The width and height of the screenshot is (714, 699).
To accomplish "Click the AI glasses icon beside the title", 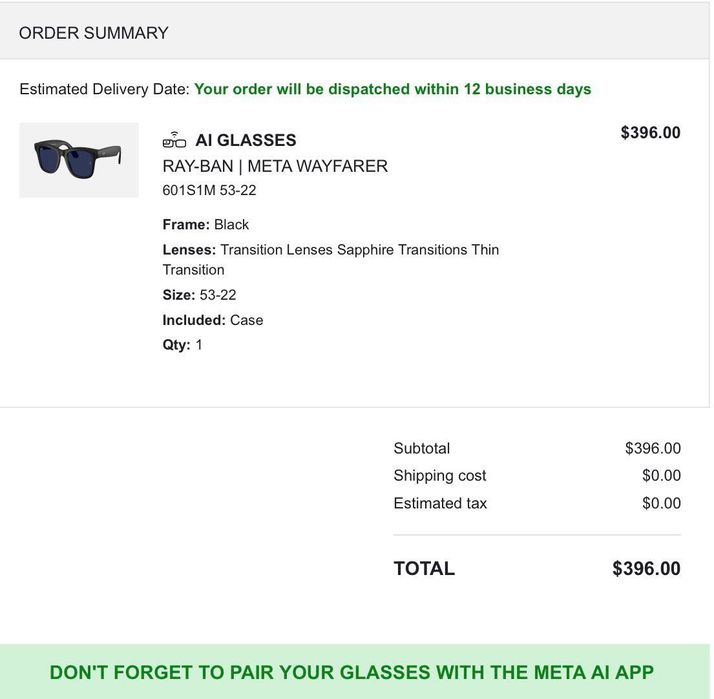I will click(174, 140).
